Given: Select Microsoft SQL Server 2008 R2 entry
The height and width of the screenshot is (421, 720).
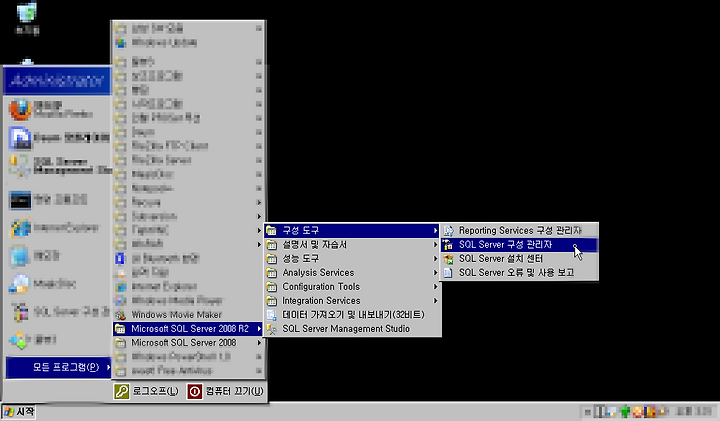Looking at the screenshot, I should 188,329.
